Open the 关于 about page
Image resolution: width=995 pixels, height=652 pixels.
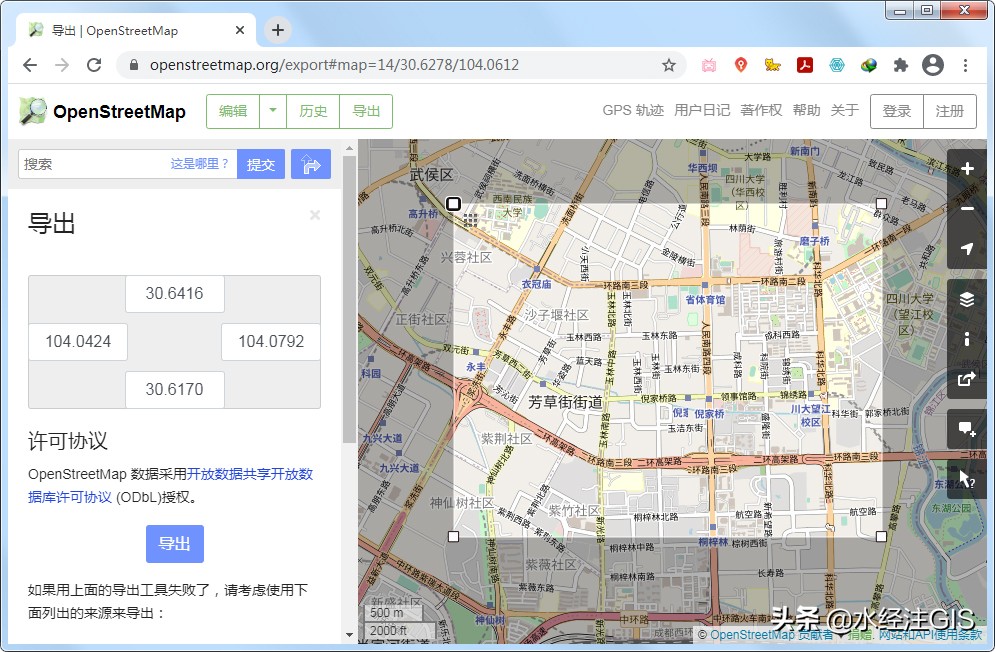(x=845, y=110)
